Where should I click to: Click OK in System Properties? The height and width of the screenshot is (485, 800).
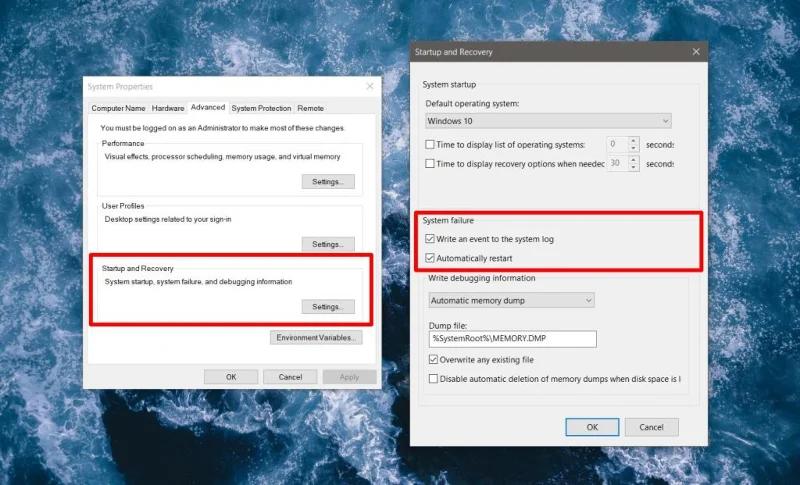(231, 377)
